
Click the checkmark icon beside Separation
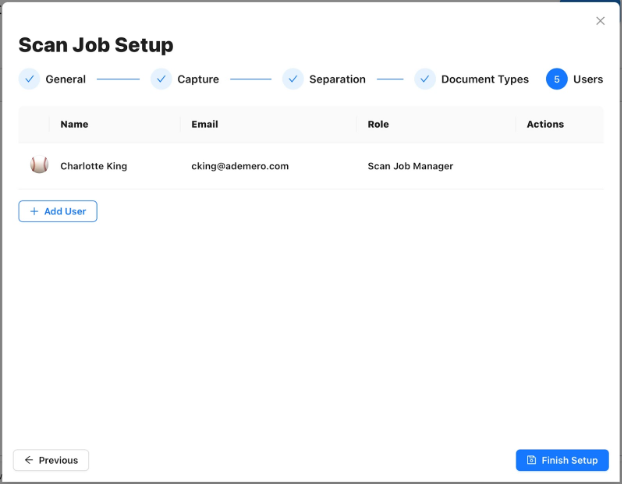(x=293, y=79)
